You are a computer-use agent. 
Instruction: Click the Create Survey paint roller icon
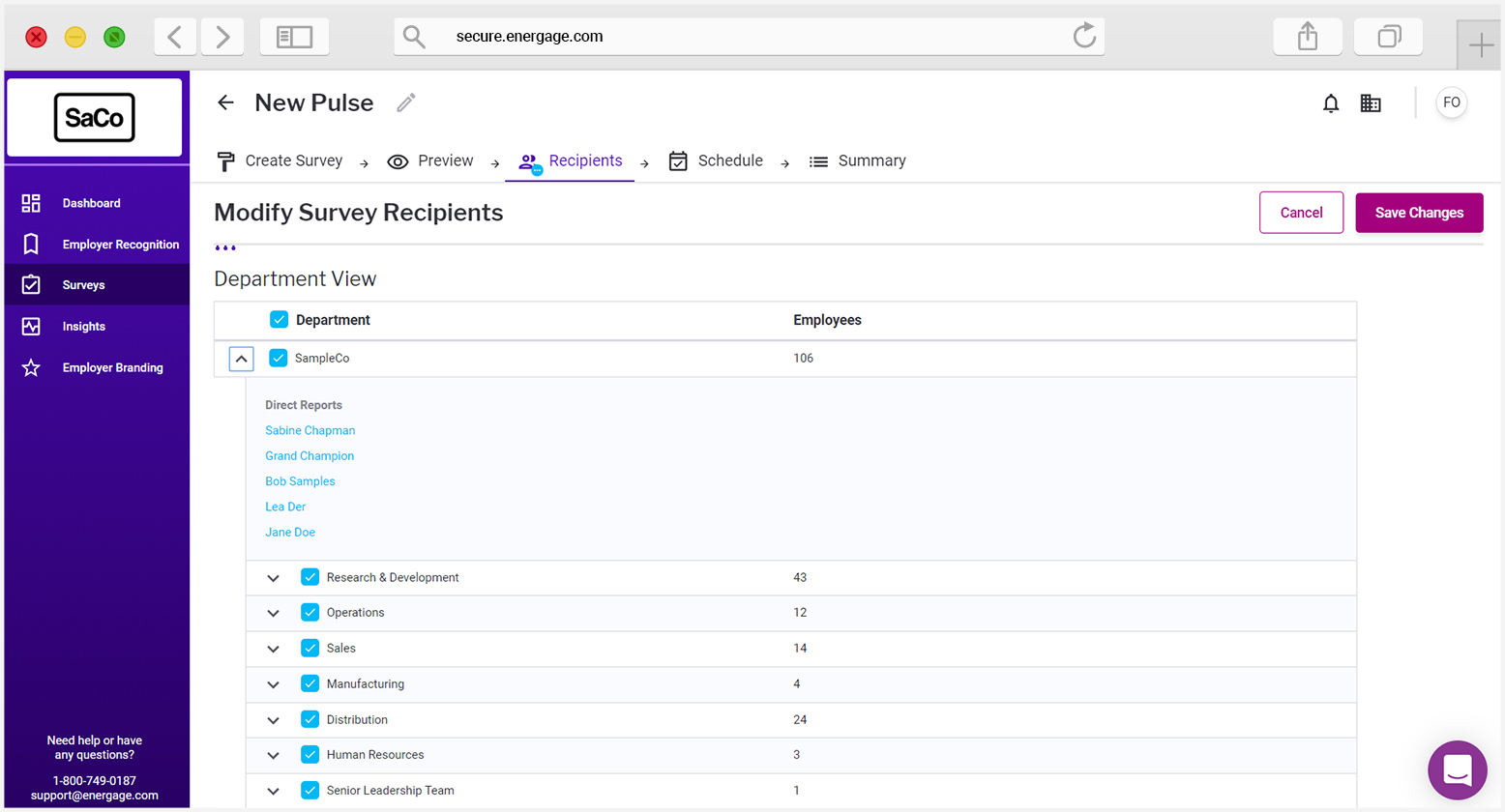[x=225, y=161]
